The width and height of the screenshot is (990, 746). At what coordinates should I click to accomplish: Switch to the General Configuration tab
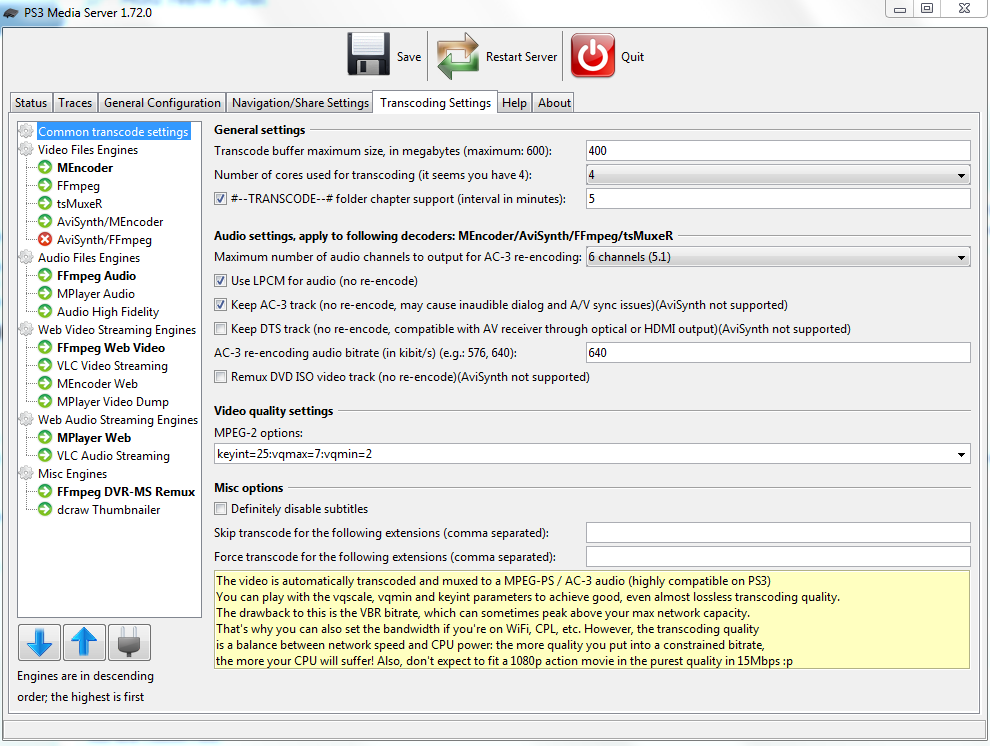pyautogui.click(x=162, y=103)
